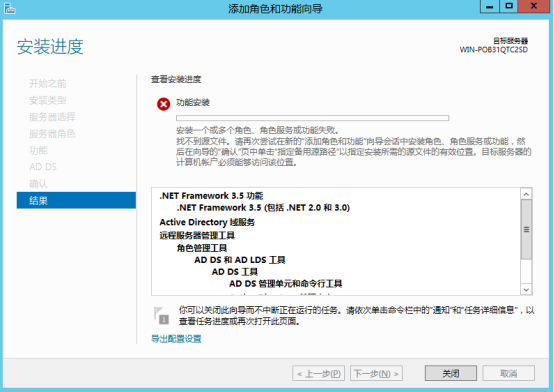This screenshot has height=392, width=554.
Task: Select the 确认 step in sidebar
Action: click(39, 184)
